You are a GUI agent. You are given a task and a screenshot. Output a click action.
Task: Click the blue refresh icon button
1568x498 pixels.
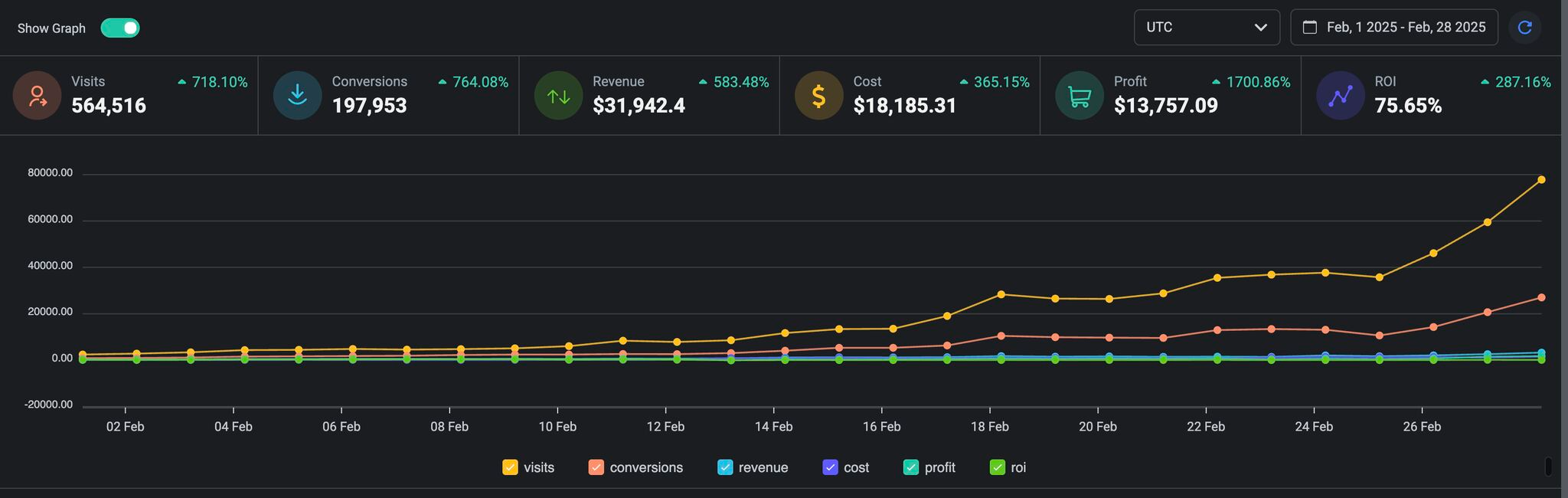[1524, 28]
